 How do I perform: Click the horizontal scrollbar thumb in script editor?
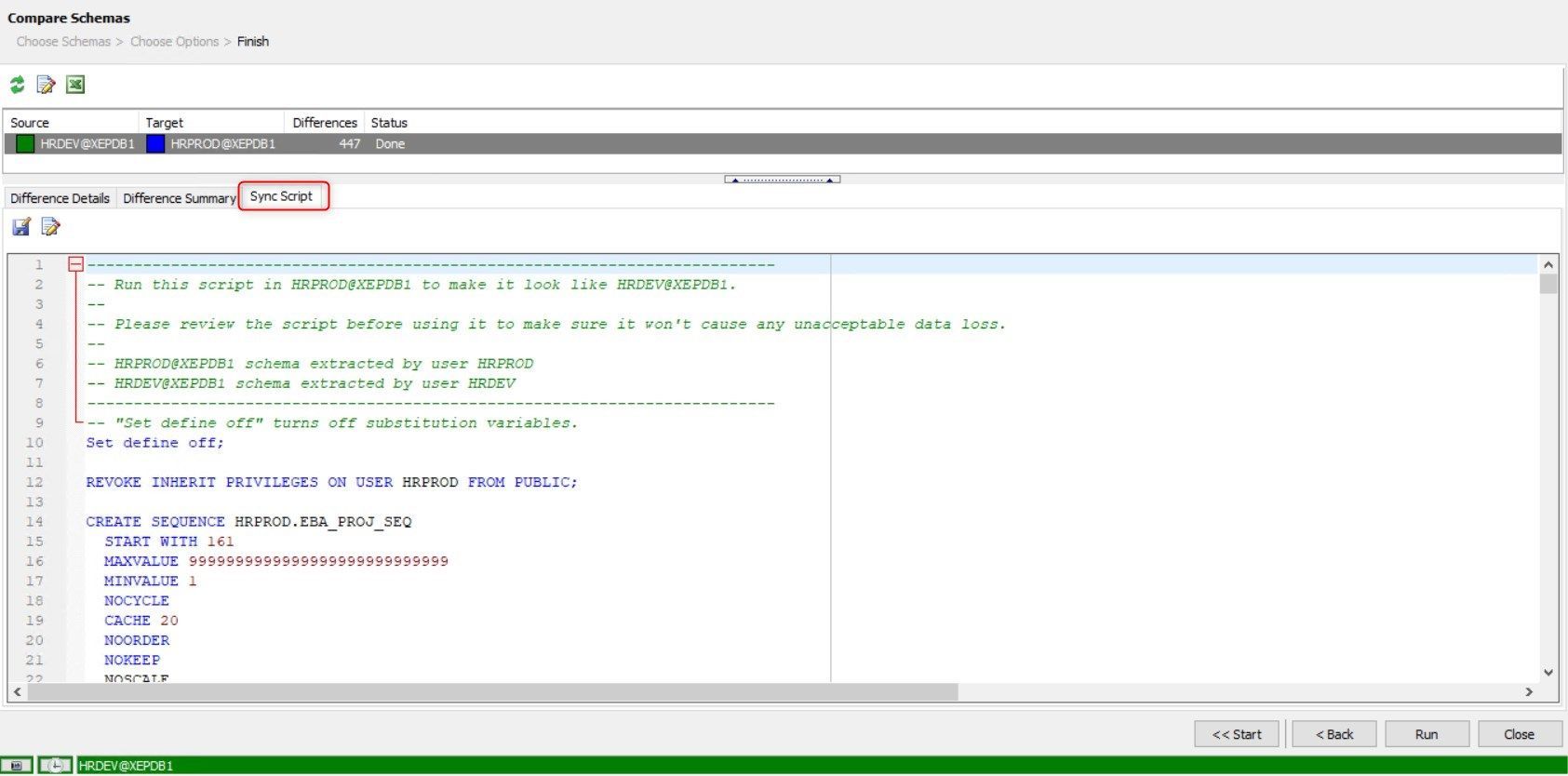coord(493,692)
